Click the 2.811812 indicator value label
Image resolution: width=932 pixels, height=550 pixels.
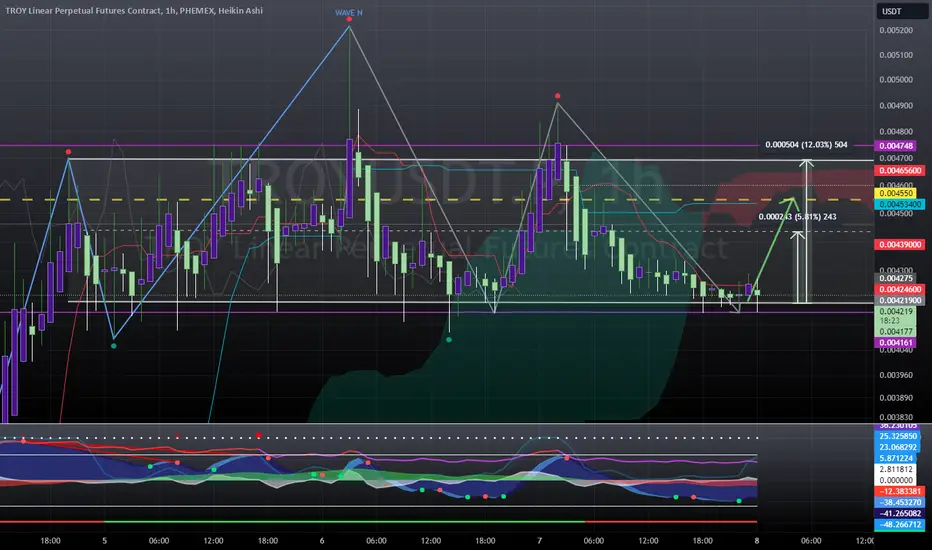[897, 469]
